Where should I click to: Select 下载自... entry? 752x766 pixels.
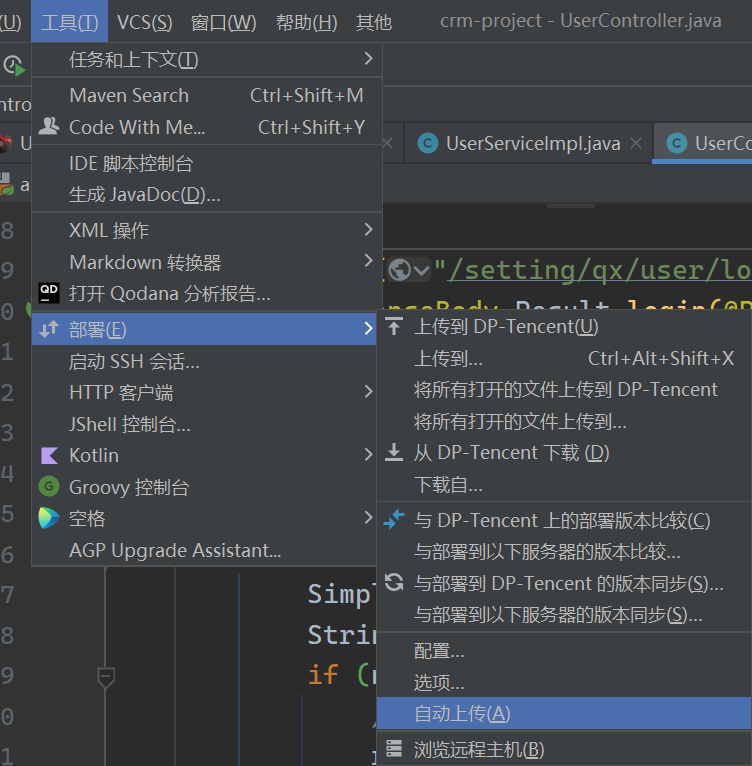[564, 485]
